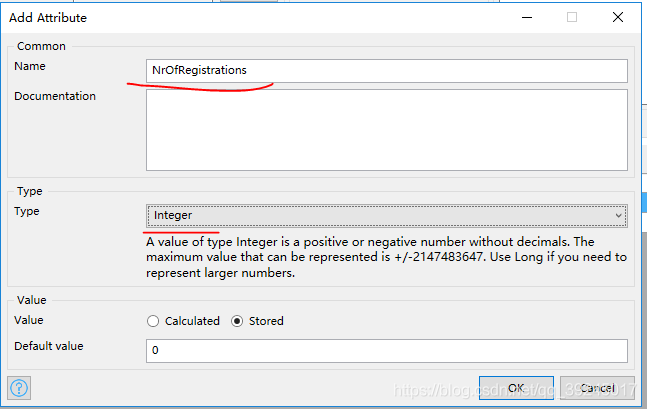Focus the Name field containing NrOfRegistrations
This screenshot has height=409, width=647.
pyautogui.click(x=387, y=70)
